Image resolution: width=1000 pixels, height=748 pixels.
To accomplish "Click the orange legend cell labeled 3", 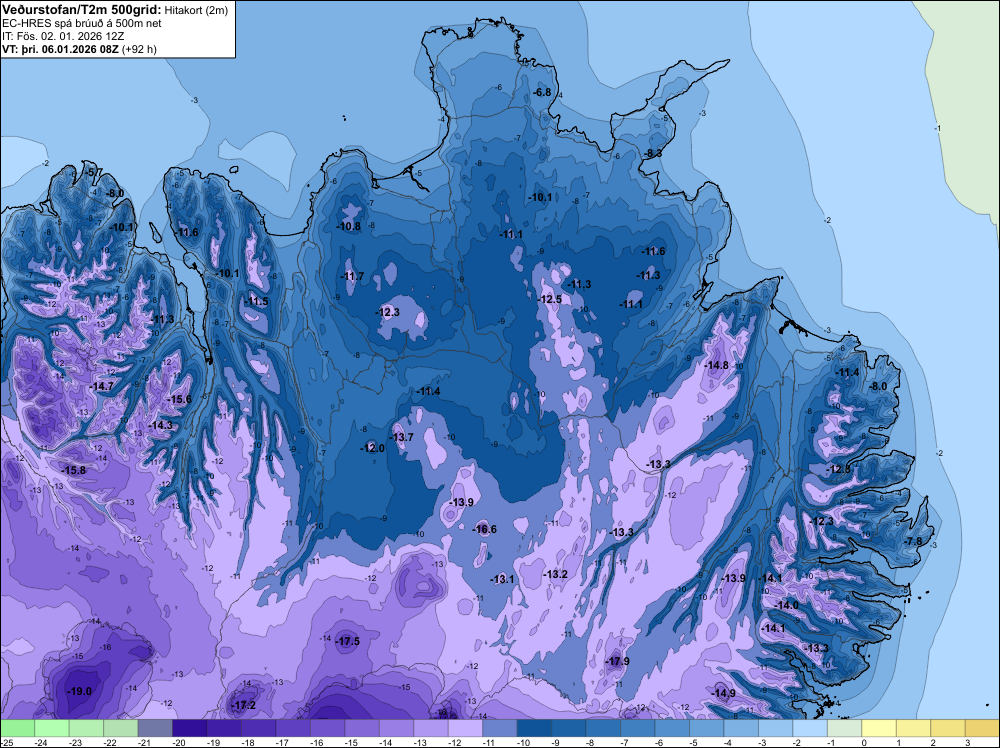I will (x=982, y=728).
